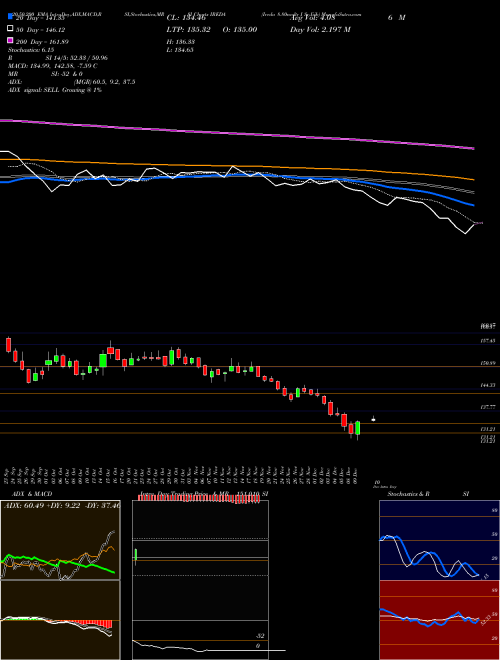500x660 pixels.
Task: Click the 'ADX signal: SELL' line
Action: tap(55, 90)
